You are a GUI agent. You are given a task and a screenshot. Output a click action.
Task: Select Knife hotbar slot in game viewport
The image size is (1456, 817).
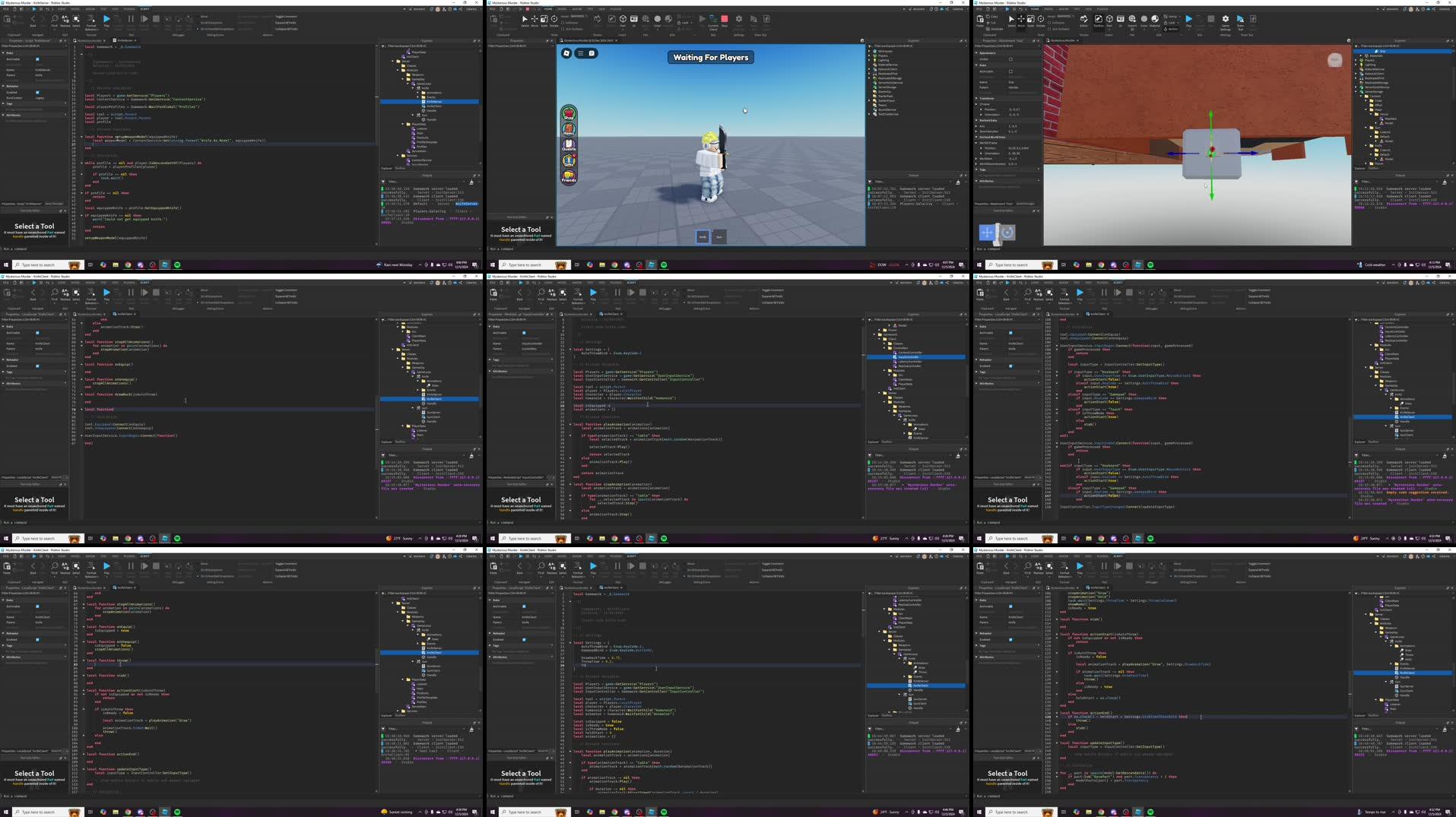703,237
